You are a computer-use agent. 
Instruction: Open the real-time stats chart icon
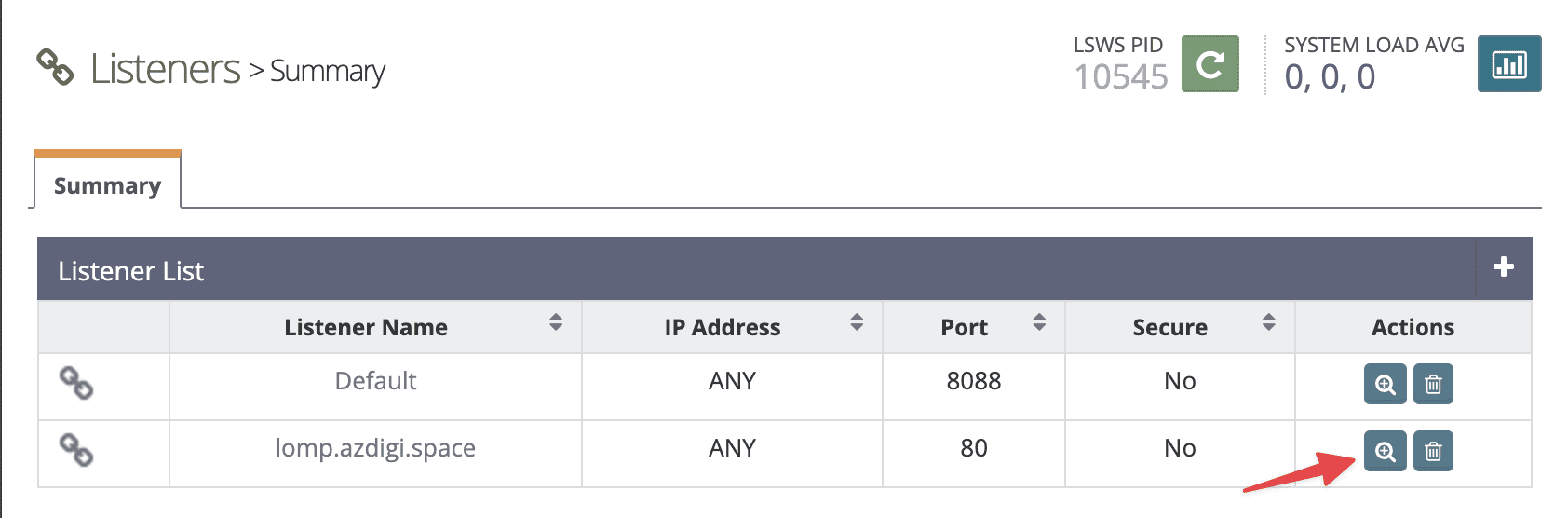coord(1508,64)
